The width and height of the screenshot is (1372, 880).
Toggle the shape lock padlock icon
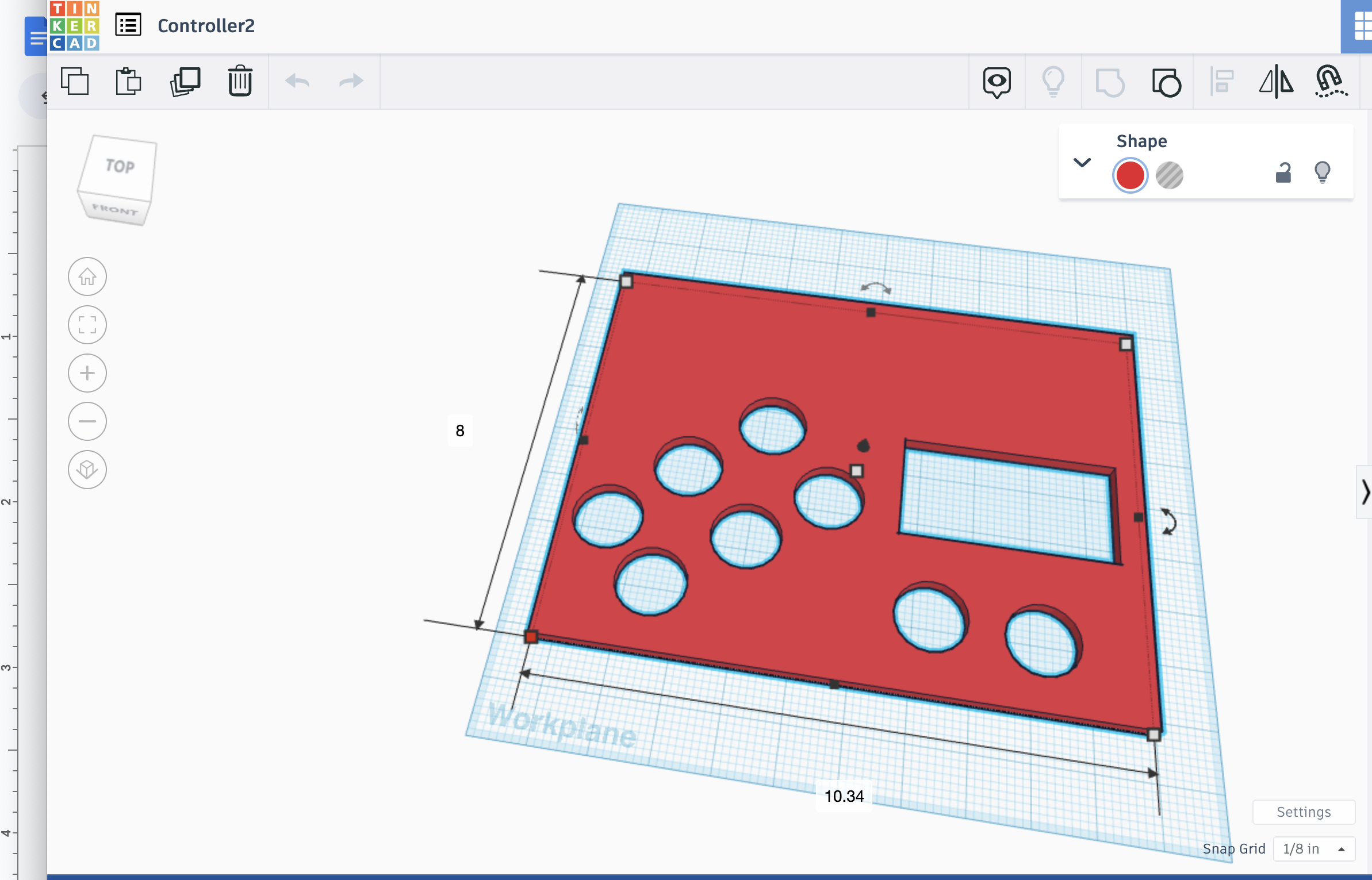click(1283, 172)
